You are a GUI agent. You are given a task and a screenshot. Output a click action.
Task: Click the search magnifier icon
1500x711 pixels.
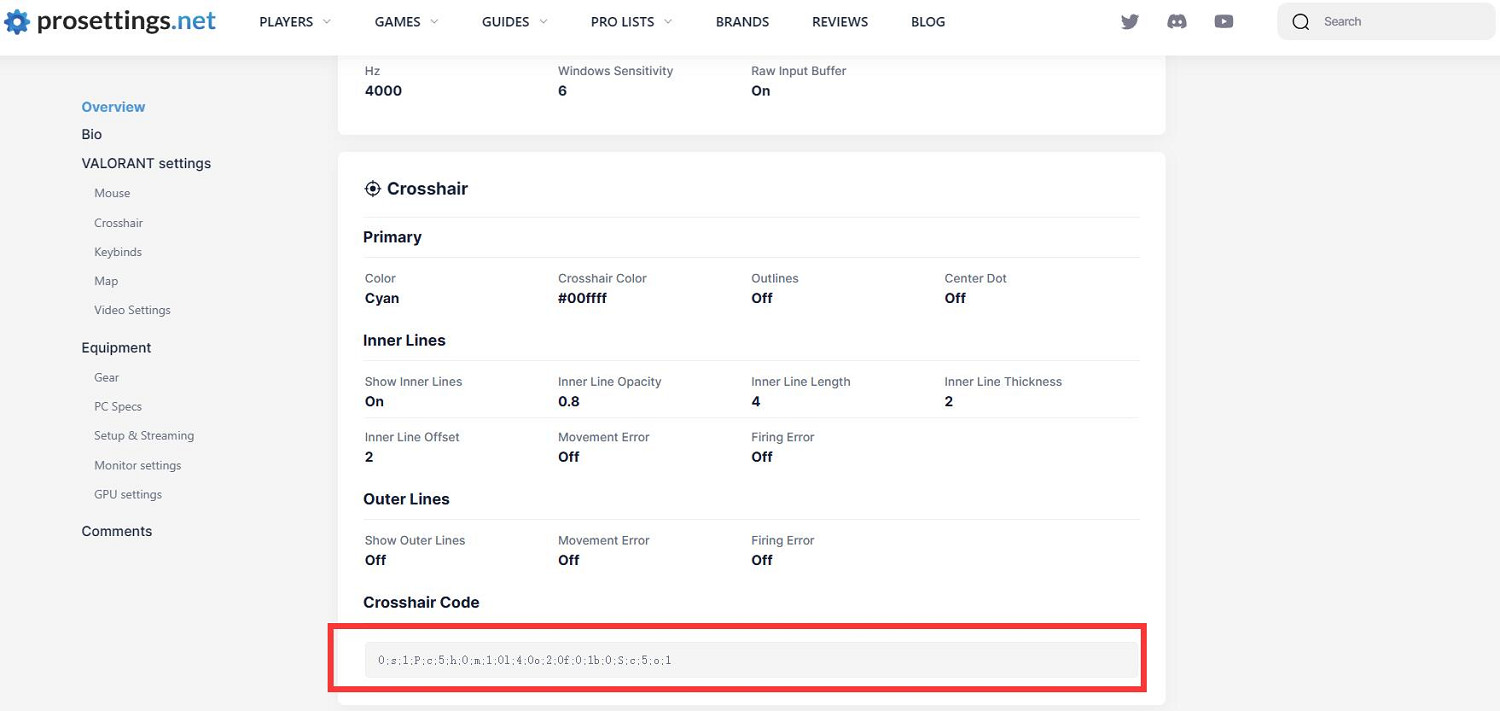1300,22
